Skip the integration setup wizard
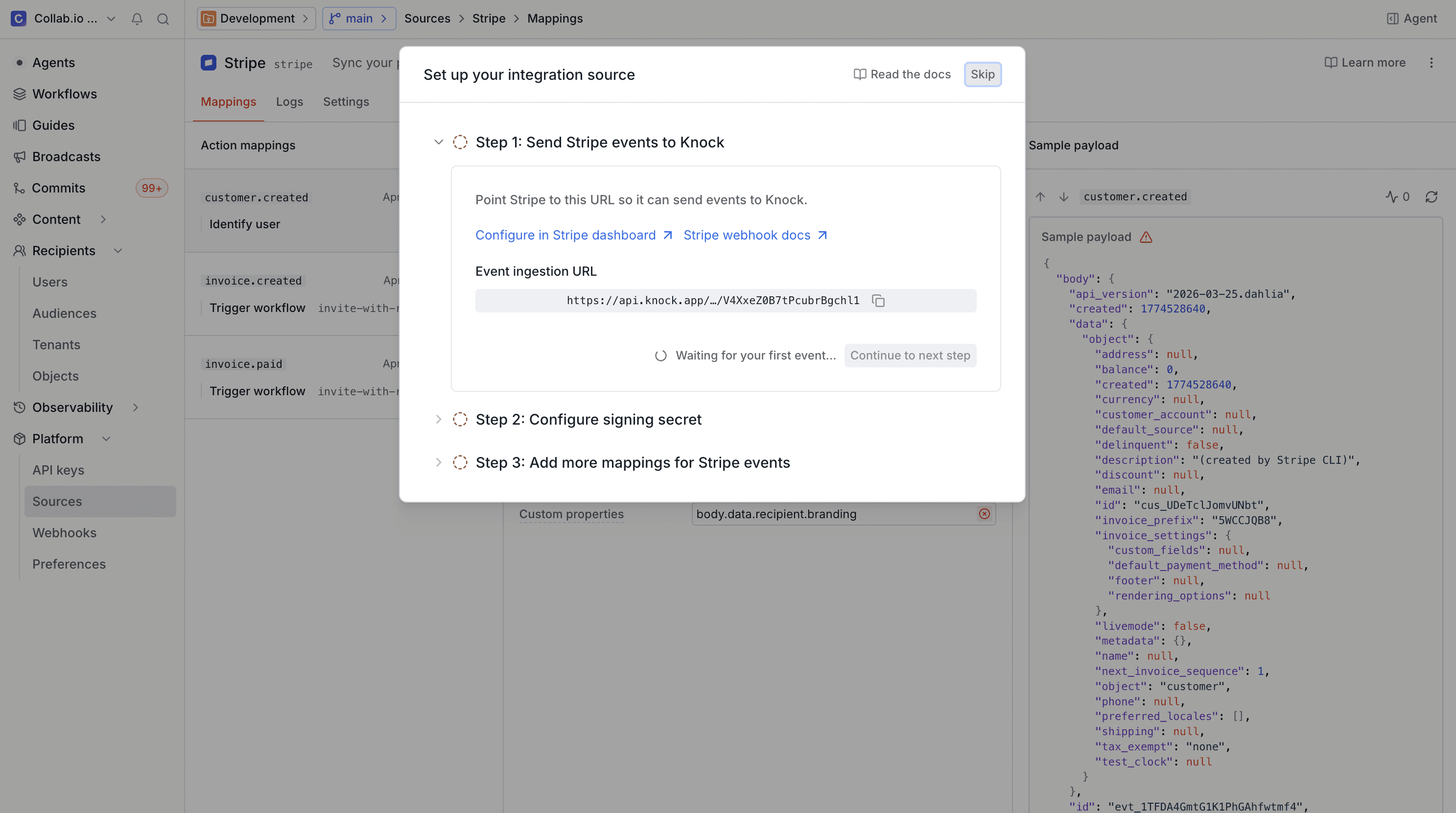The image size is (1456, 813). pyautogui.click(x=983, y=74)
